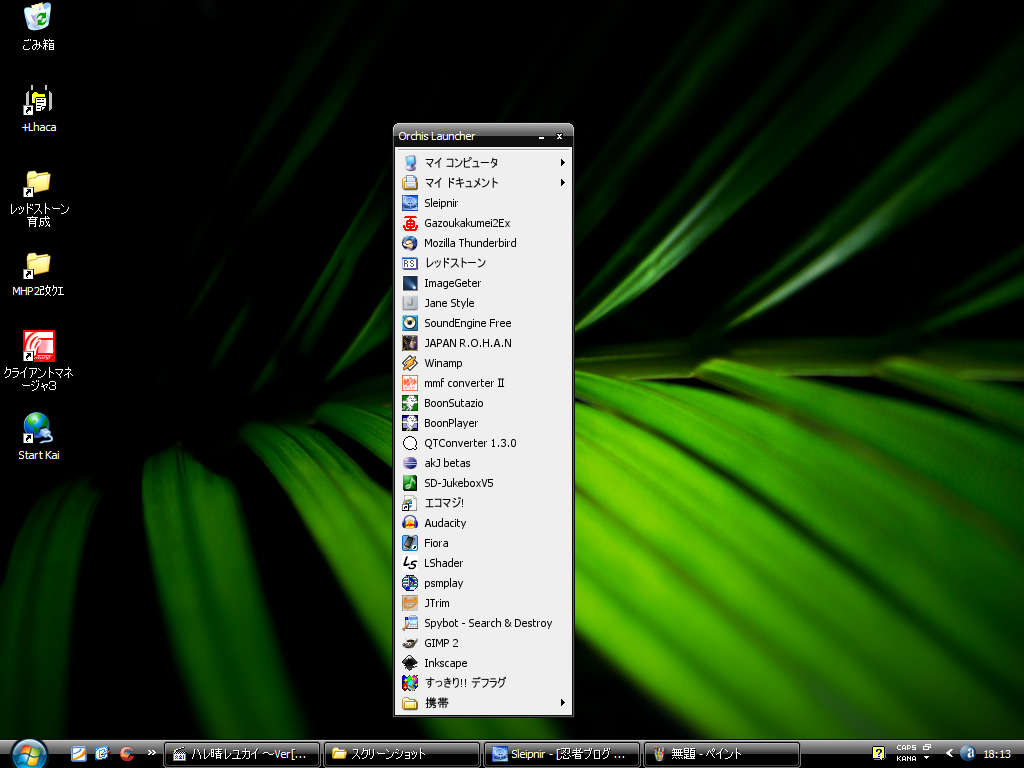
Task: Click the ImageGeter launcher icon
Action: click(409, 283)
